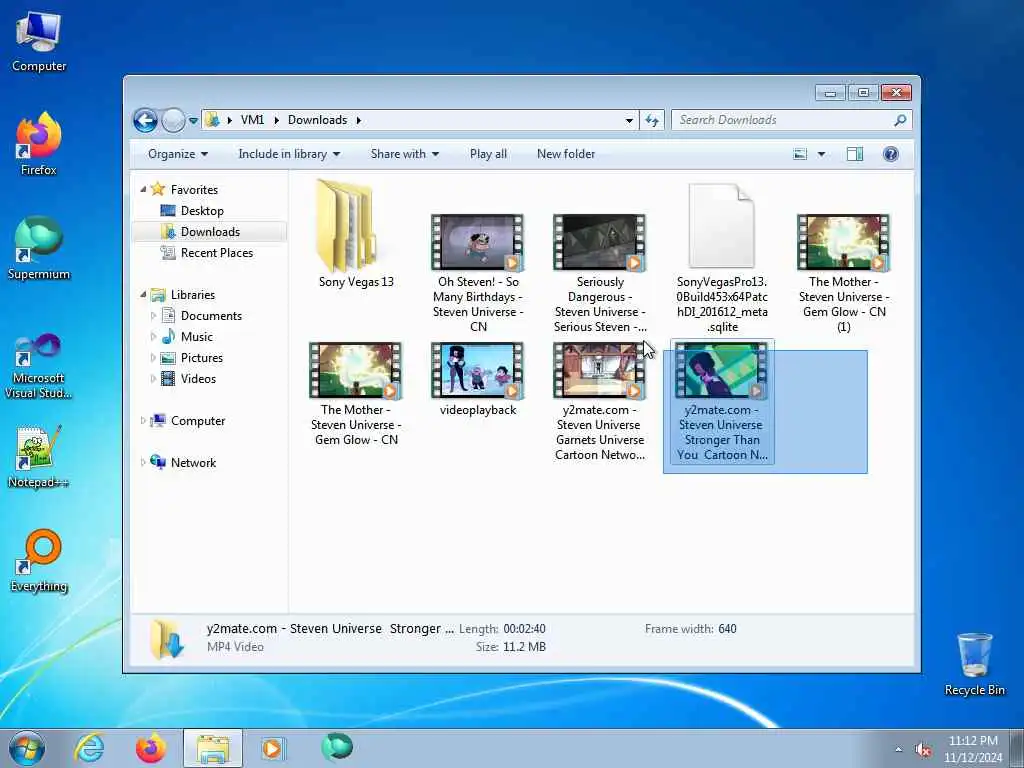Image resolution: width=1024 pixels, height=768 pixels.
Task: Click the Forward navigation arrow button
Action: (173, 120)
